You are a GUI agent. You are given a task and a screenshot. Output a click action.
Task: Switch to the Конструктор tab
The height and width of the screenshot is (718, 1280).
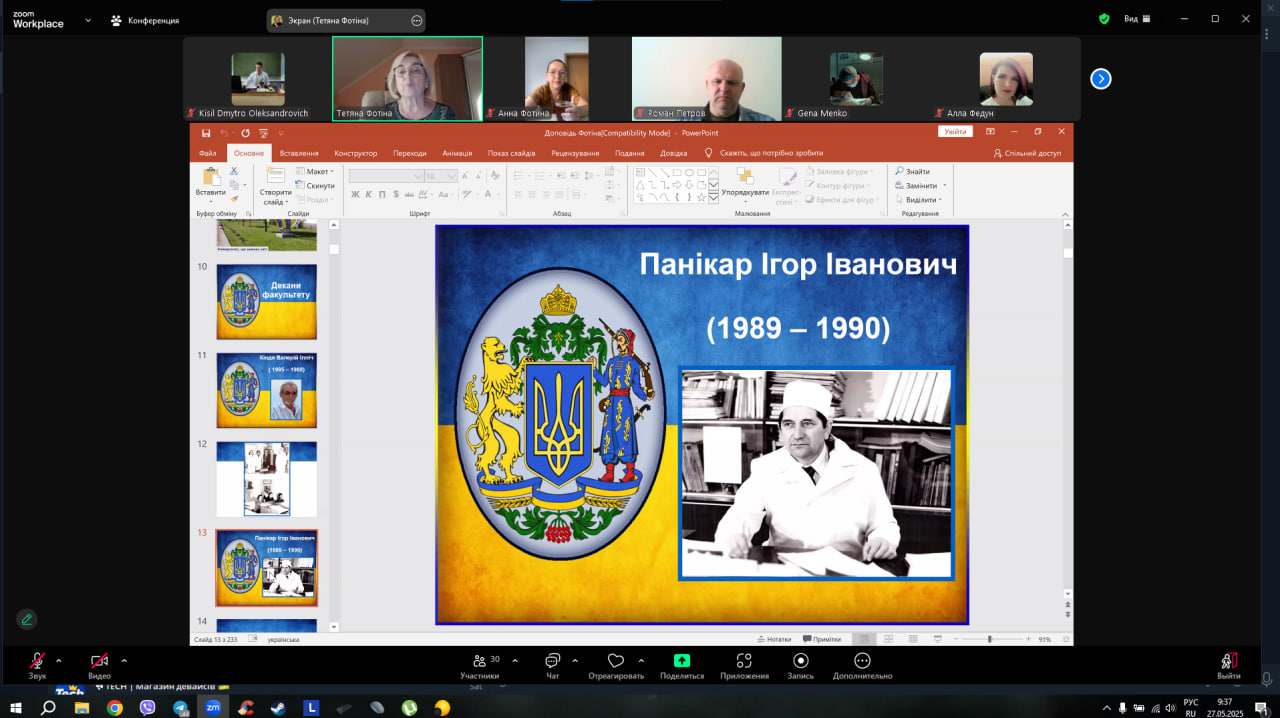tap(356, 153)
